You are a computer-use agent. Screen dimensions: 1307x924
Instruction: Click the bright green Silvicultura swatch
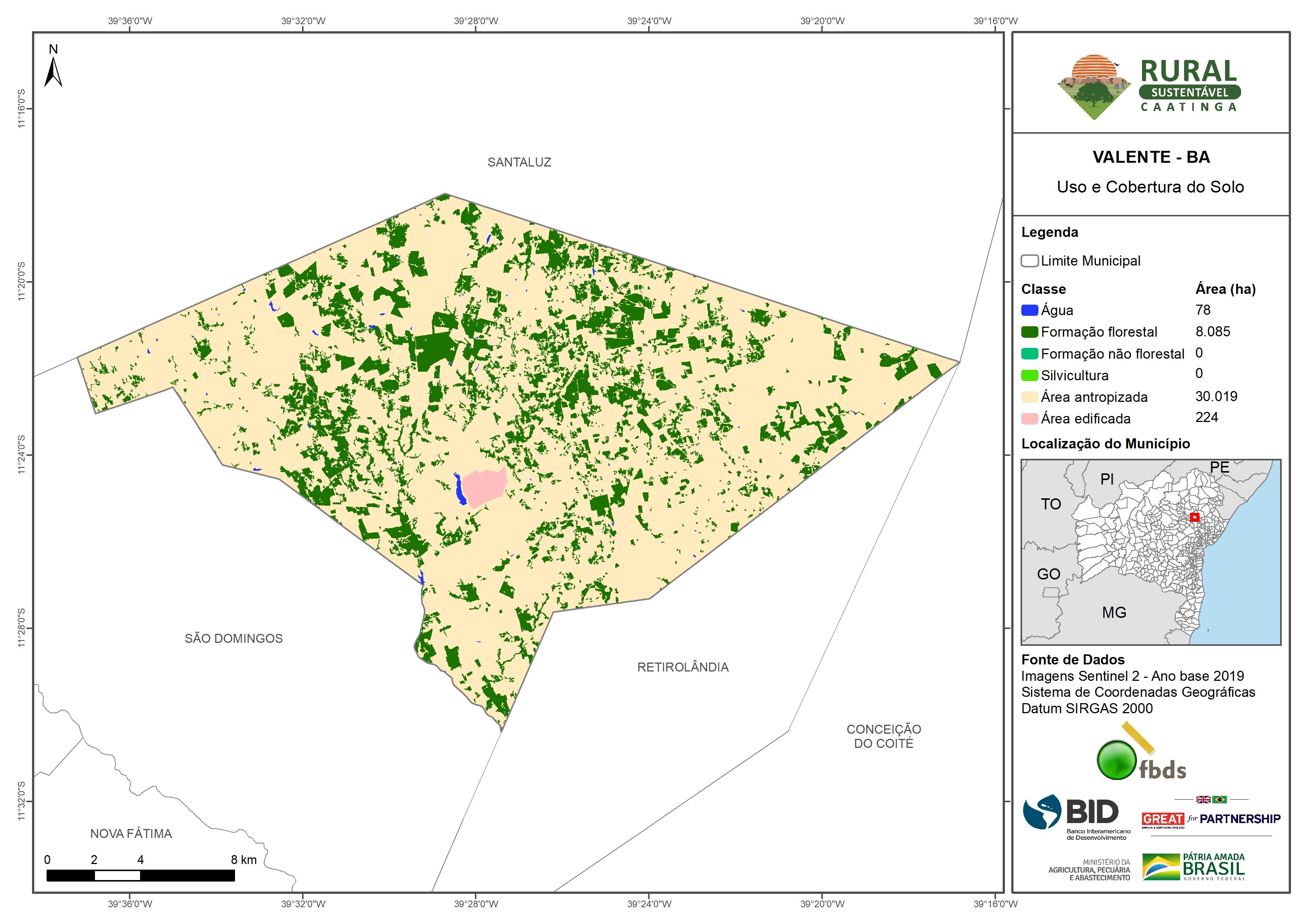[x=1029, y=375]
